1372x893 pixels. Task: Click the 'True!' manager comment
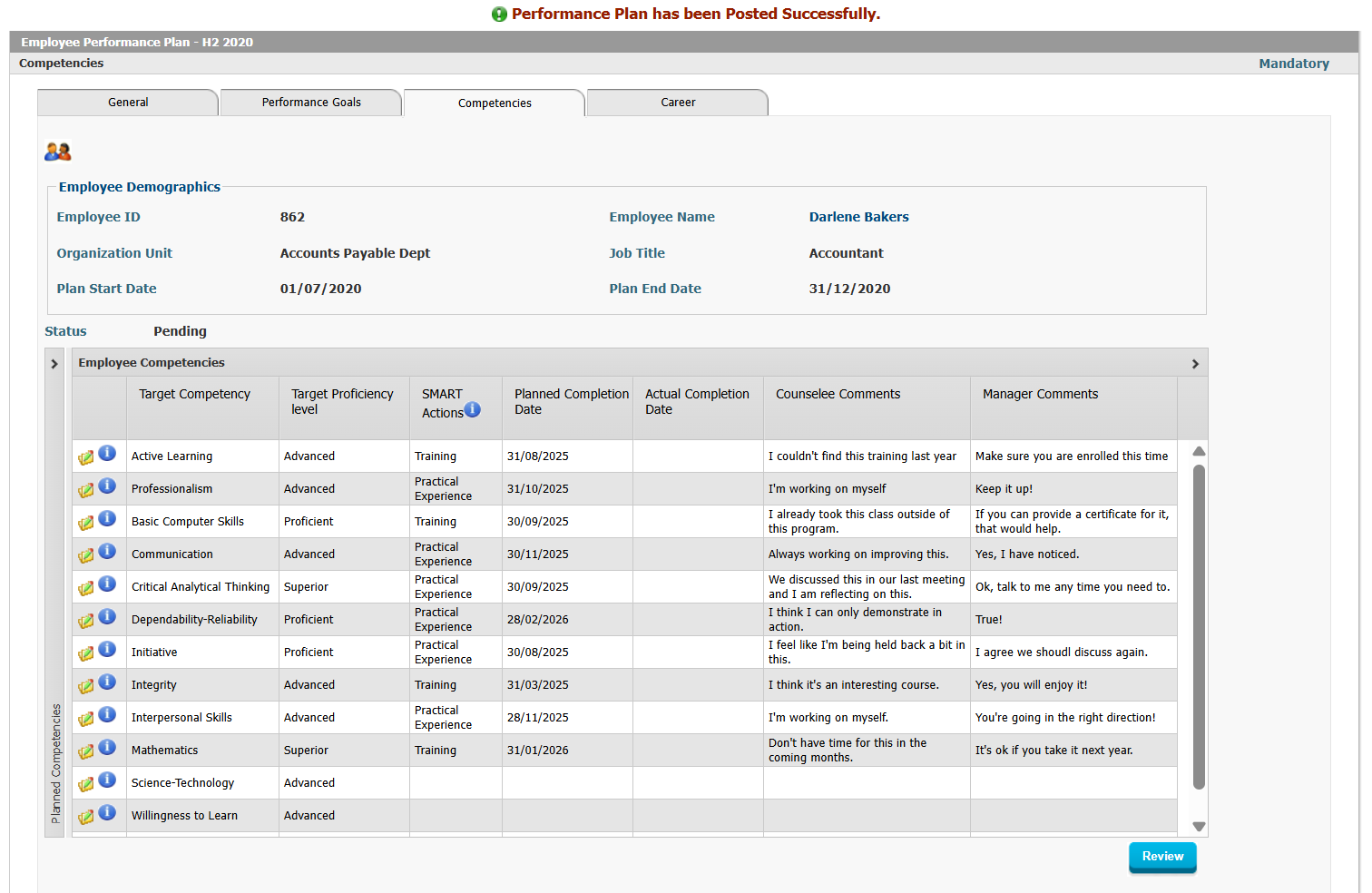click(989, 620)
